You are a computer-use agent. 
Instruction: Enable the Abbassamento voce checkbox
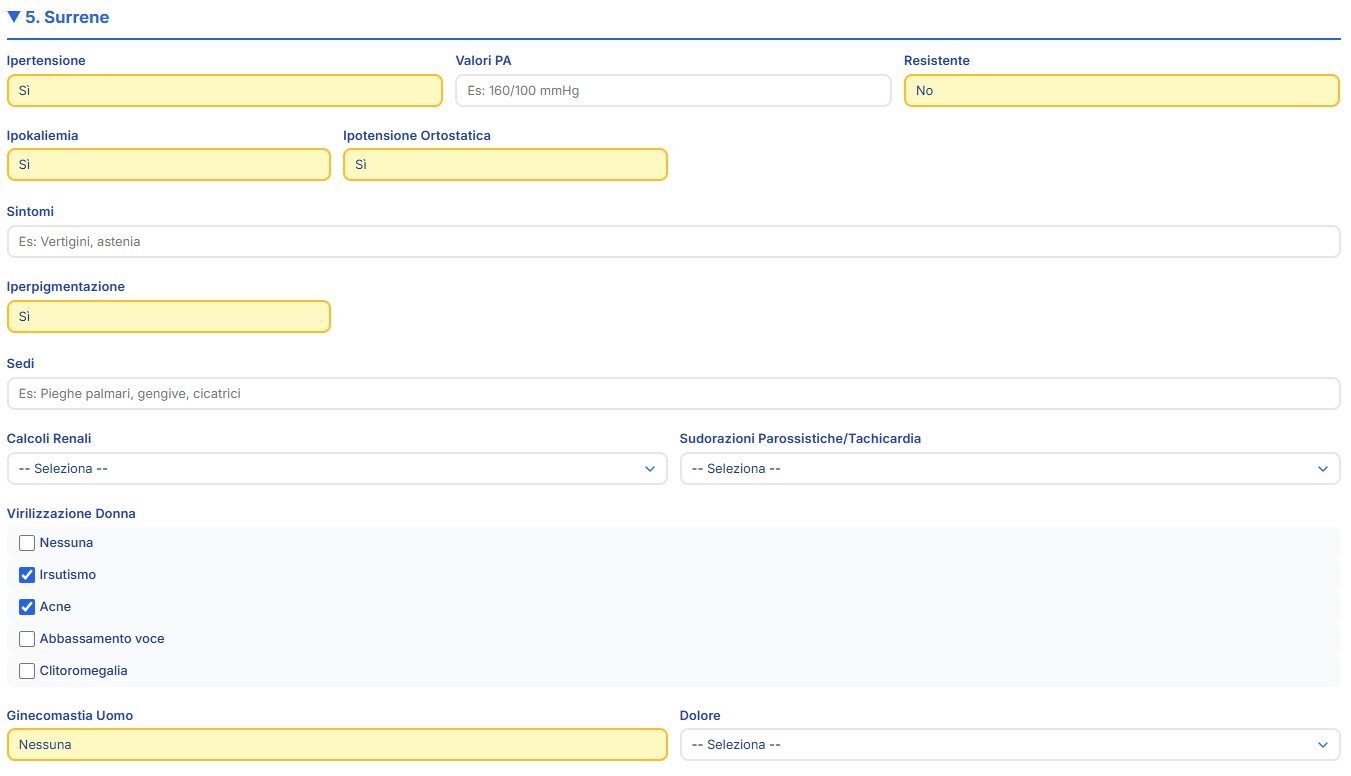(x=27, y=639)
